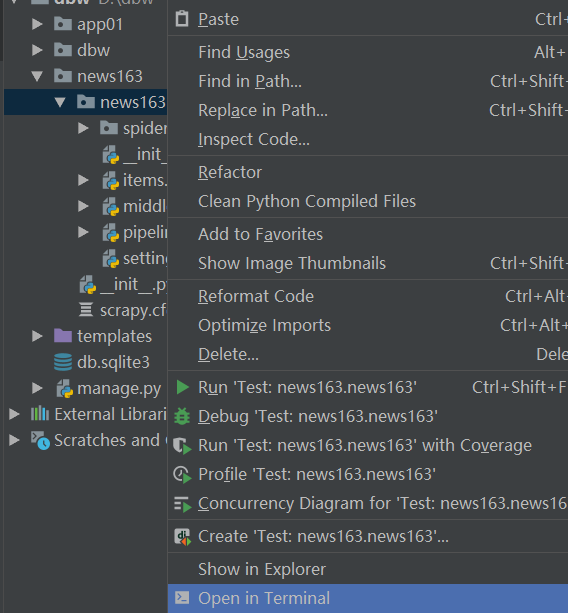
Task: Select Replace in Path menu entry
Action: click(367, 110)
